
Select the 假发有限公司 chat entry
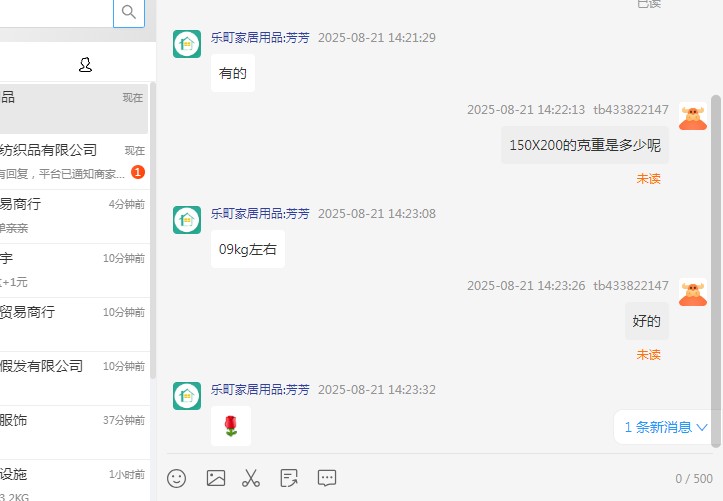tap(74, 378)
